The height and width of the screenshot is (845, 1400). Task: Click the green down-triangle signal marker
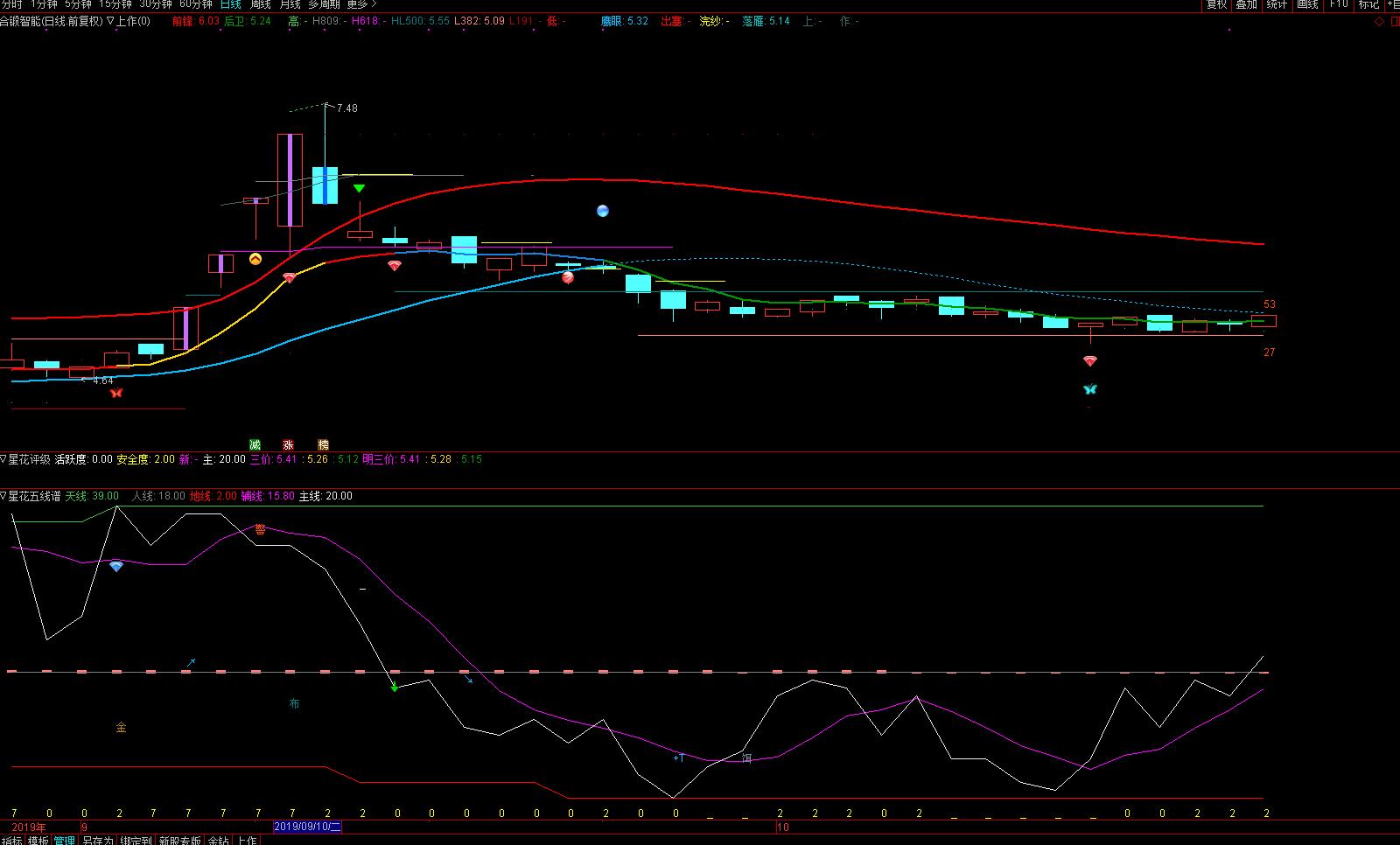click(359, 188)
